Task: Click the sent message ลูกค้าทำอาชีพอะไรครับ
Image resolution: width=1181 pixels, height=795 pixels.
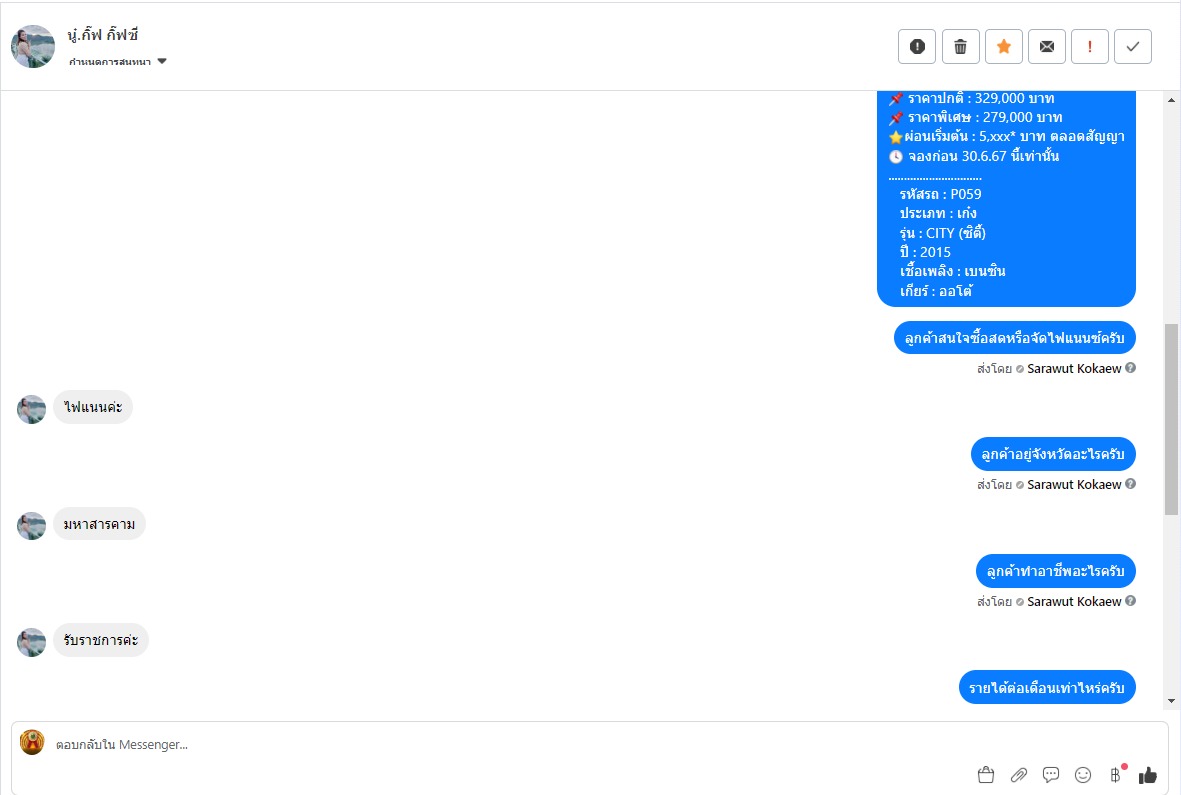Action: [1056, 571]
